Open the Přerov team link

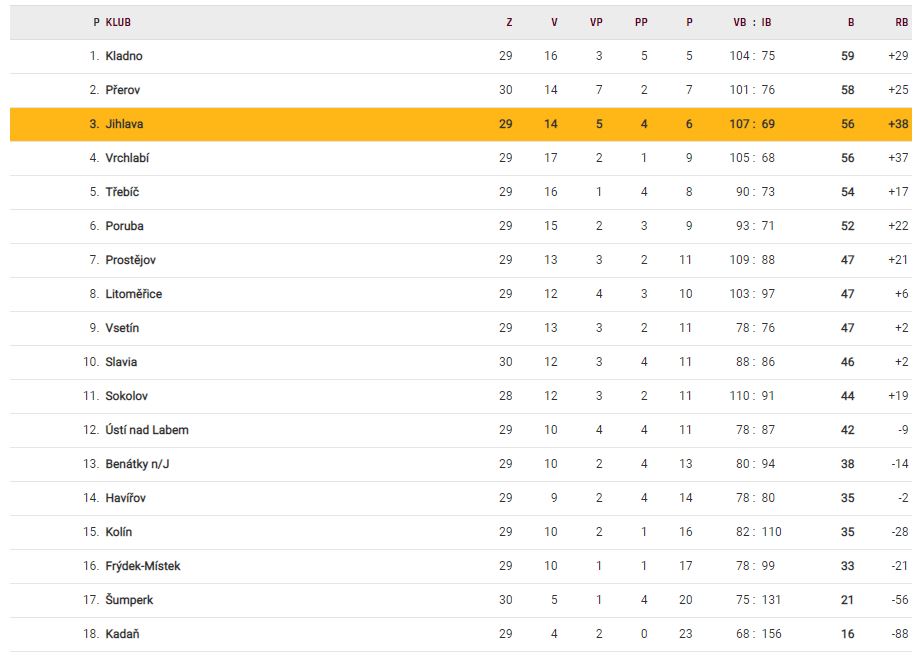point(123,90)
